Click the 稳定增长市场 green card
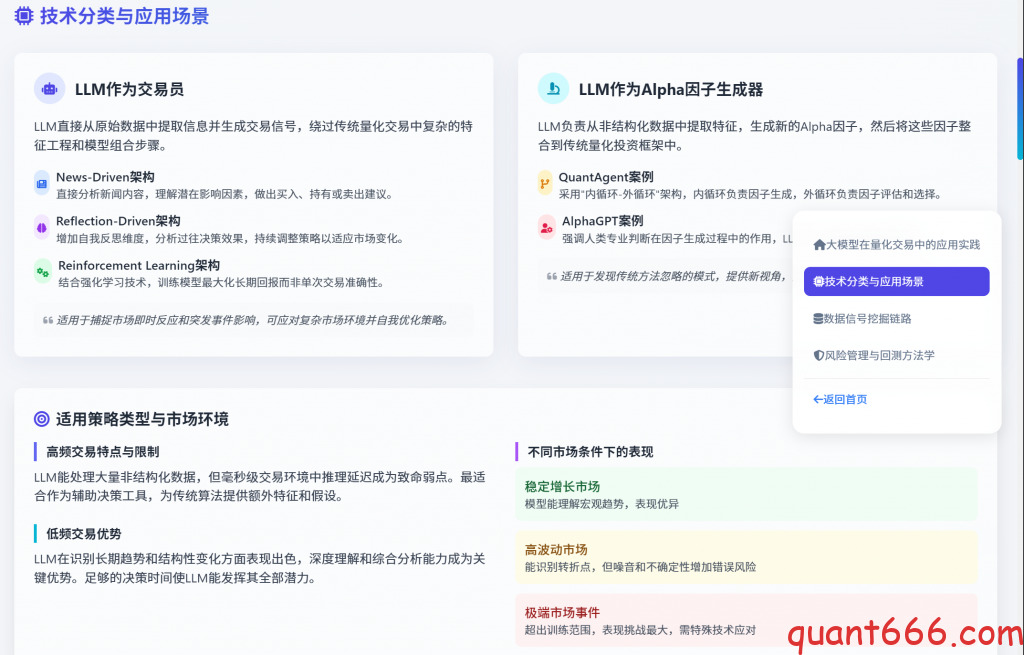 click(x=746, y=494)
